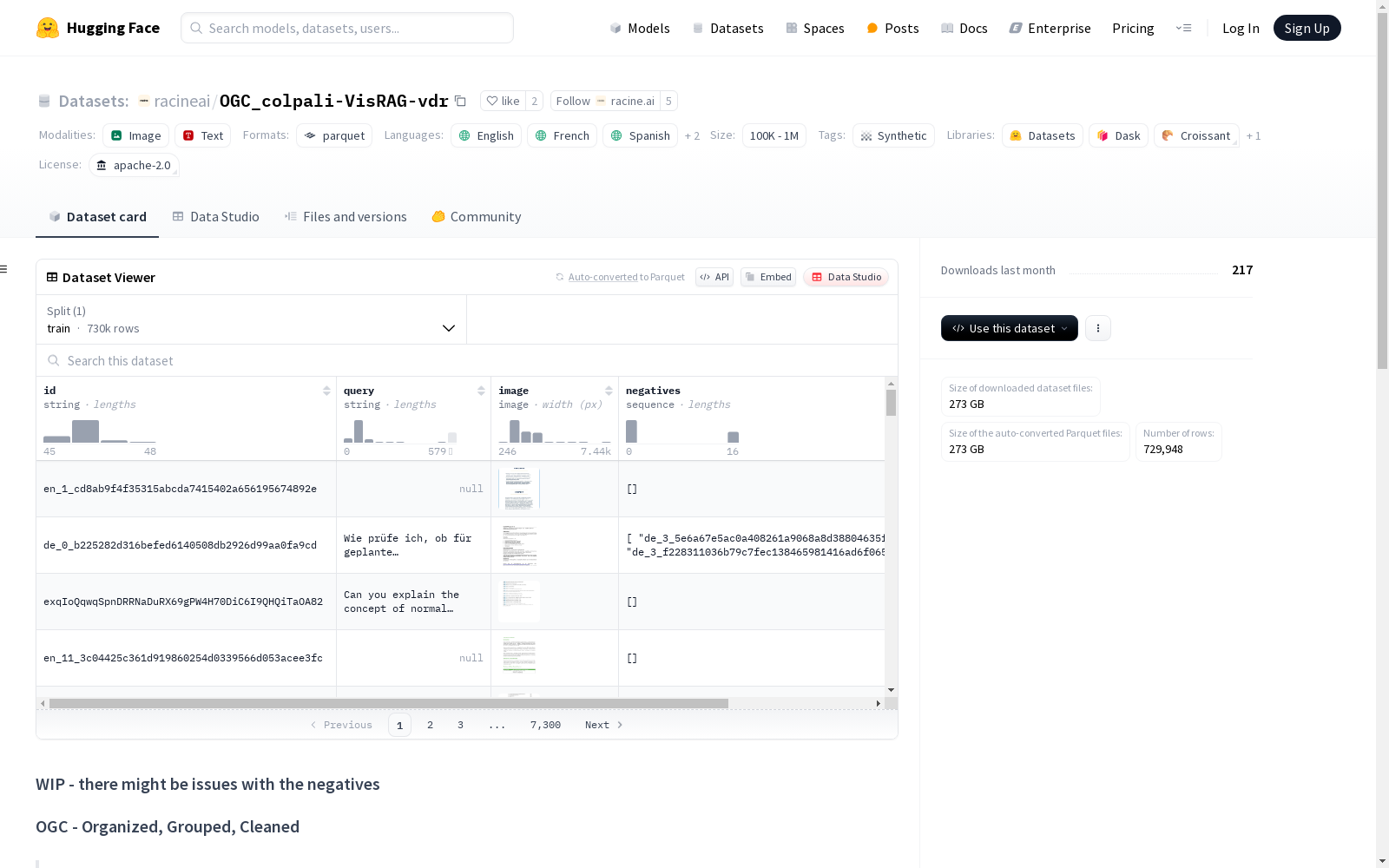1389x868 pixels.
Task: Open the Synthetic tag
Action: 893,135
